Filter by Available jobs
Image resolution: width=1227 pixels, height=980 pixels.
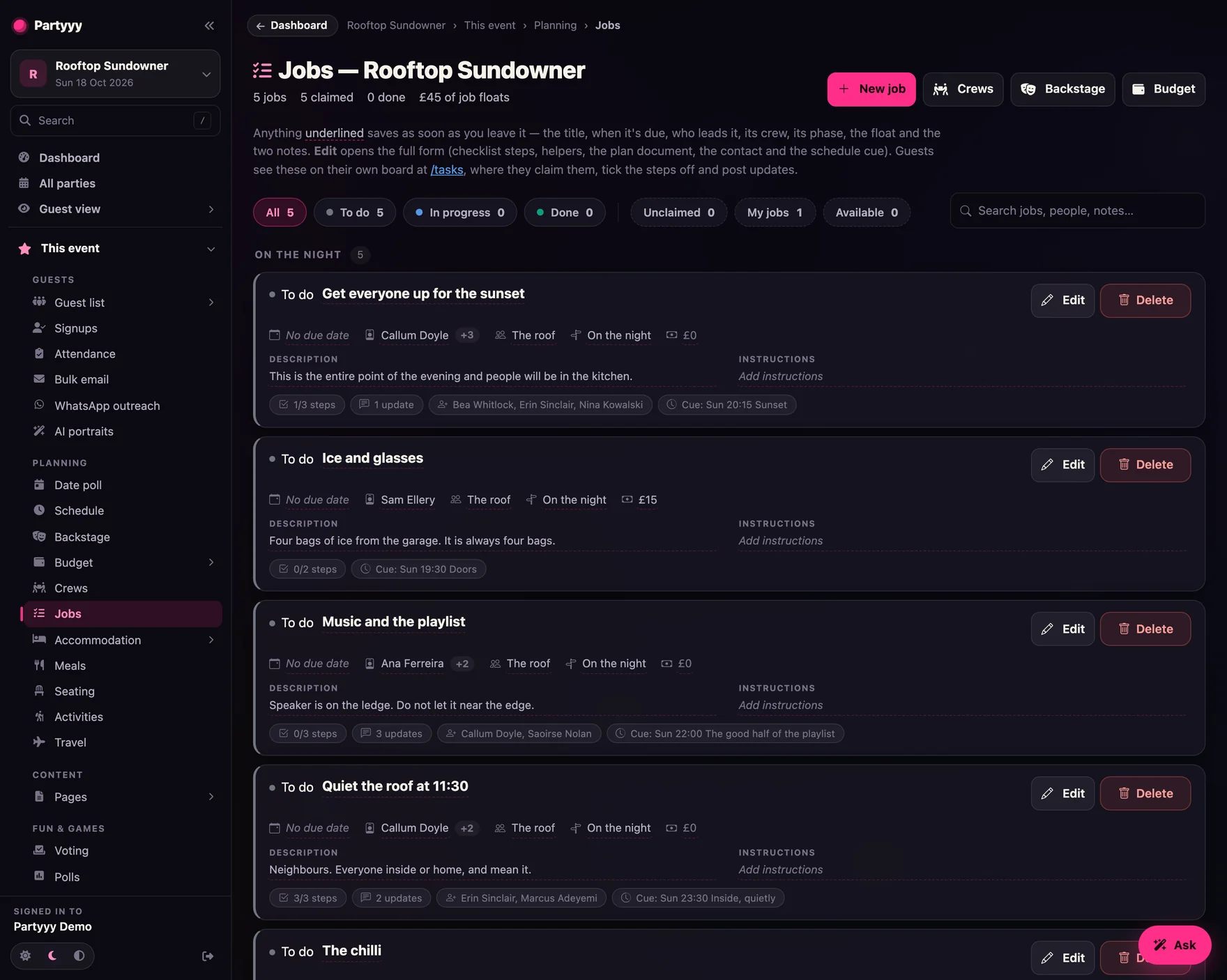(x=867, y=213)
